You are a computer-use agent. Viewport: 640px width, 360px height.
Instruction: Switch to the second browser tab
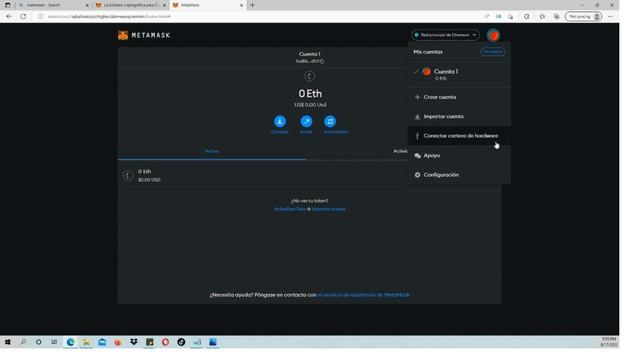click(x=131, y=5)
